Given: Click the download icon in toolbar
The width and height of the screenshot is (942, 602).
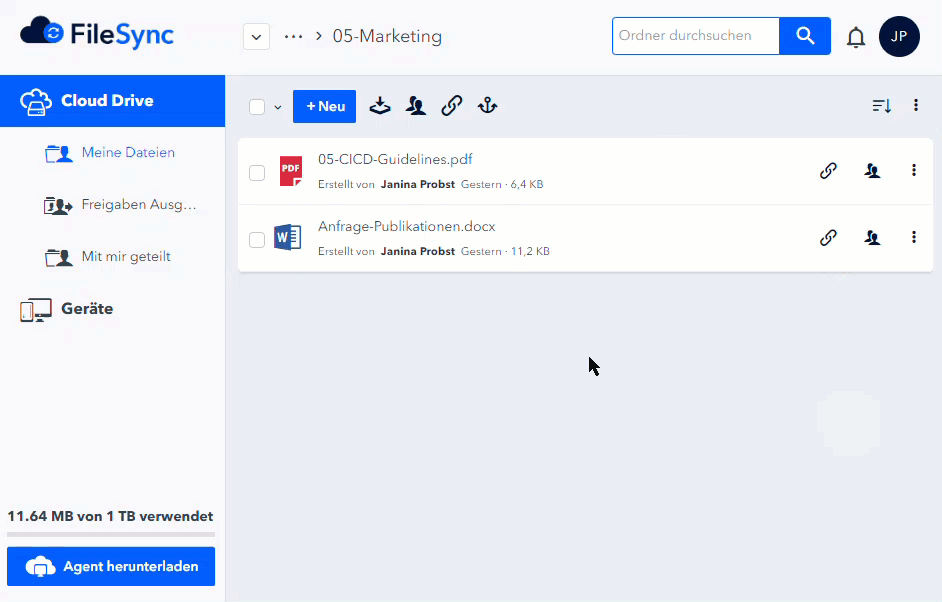Looking at the screenshot, I should coord(380,106).
